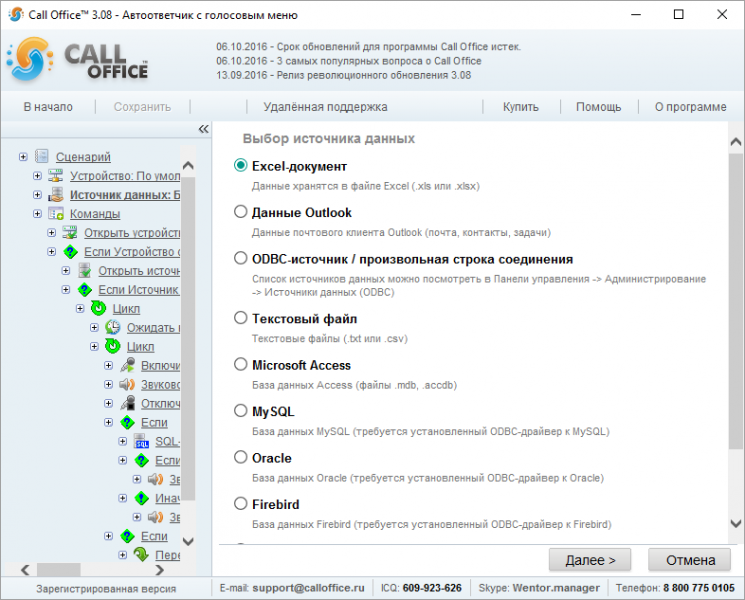Open news Релиз революционного обновления 3.08
This screenshot has height=600, width=745.
344,75
